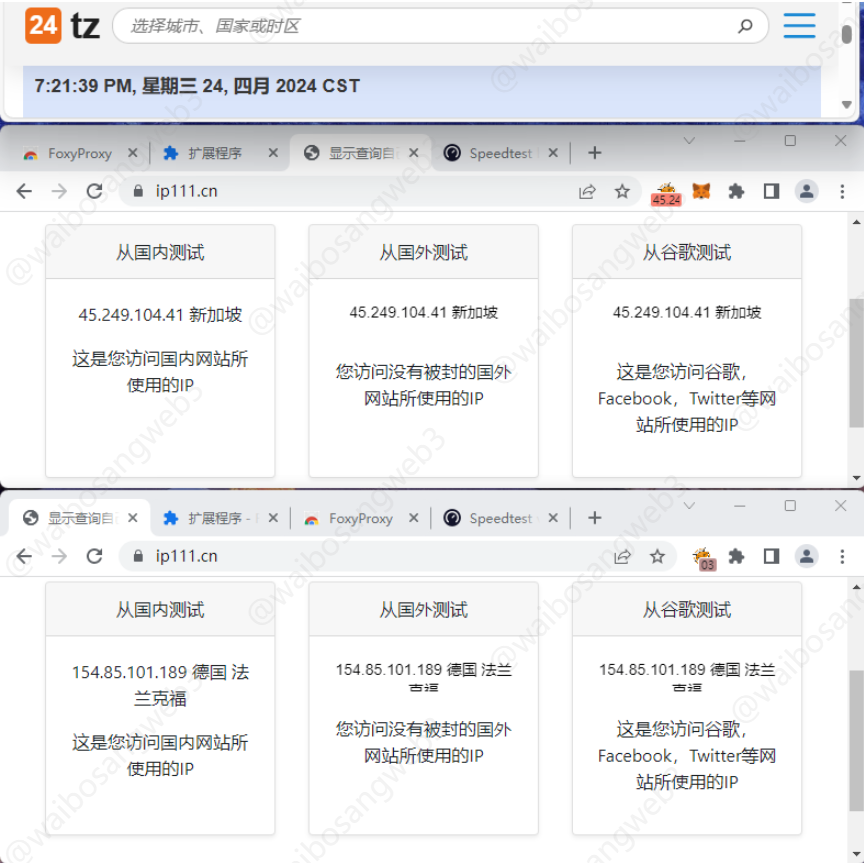Click 从国内测试 header in upper window
The height and width of the screenshot is (863, 864).
160,252
